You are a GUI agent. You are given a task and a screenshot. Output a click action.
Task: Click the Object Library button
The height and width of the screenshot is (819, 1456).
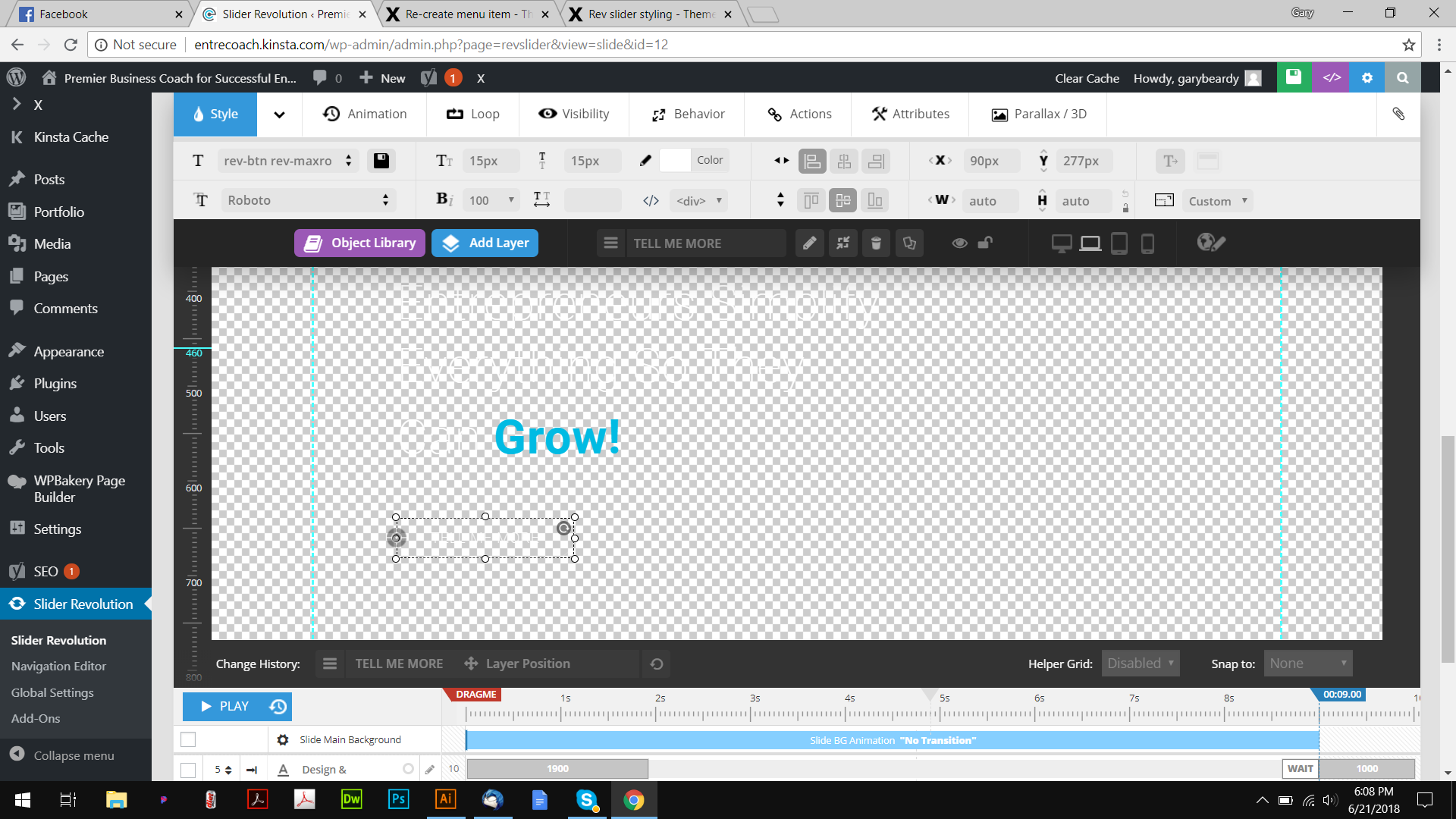tap(359, 243)
